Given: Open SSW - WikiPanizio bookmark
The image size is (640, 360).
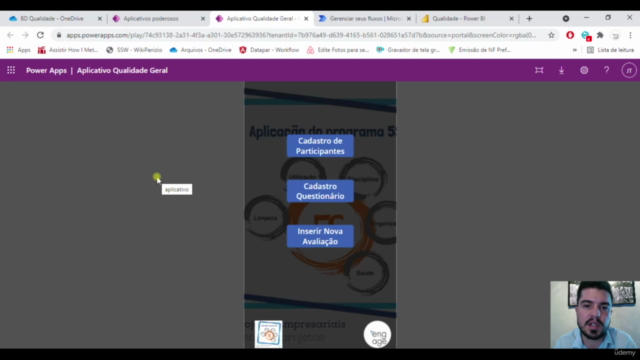Looking at the screenshot, I should click(134, 50).
